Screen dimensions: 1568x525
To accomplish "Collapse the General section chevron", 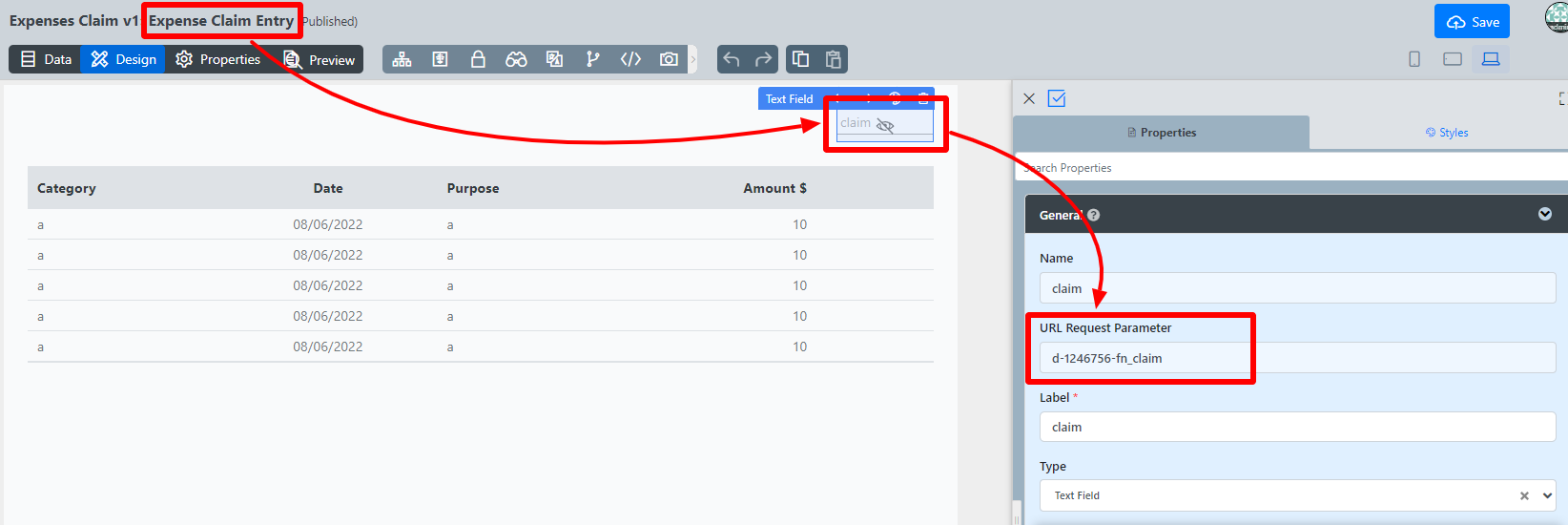I will [1545, 214].
